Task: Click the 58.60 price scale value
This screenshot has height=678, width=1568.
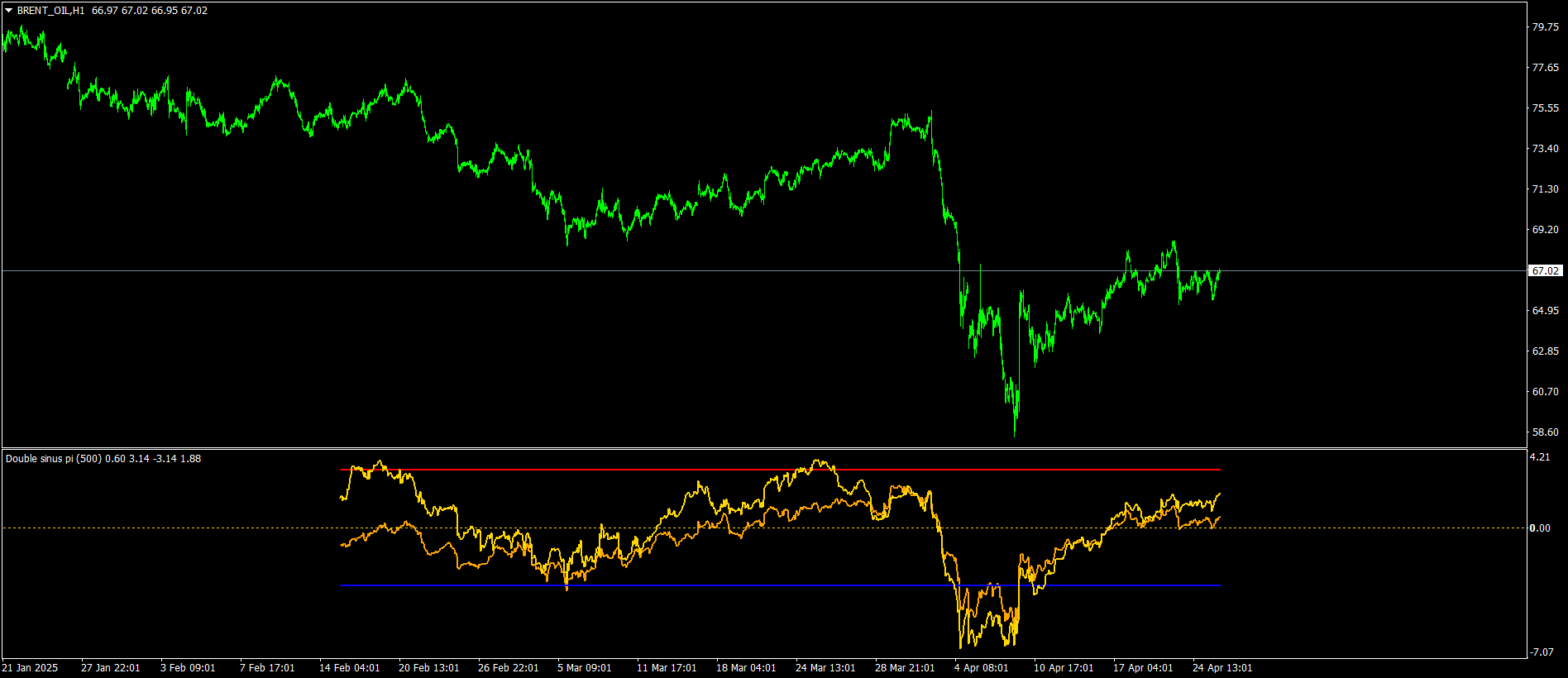Action: tap(1545, 432)
